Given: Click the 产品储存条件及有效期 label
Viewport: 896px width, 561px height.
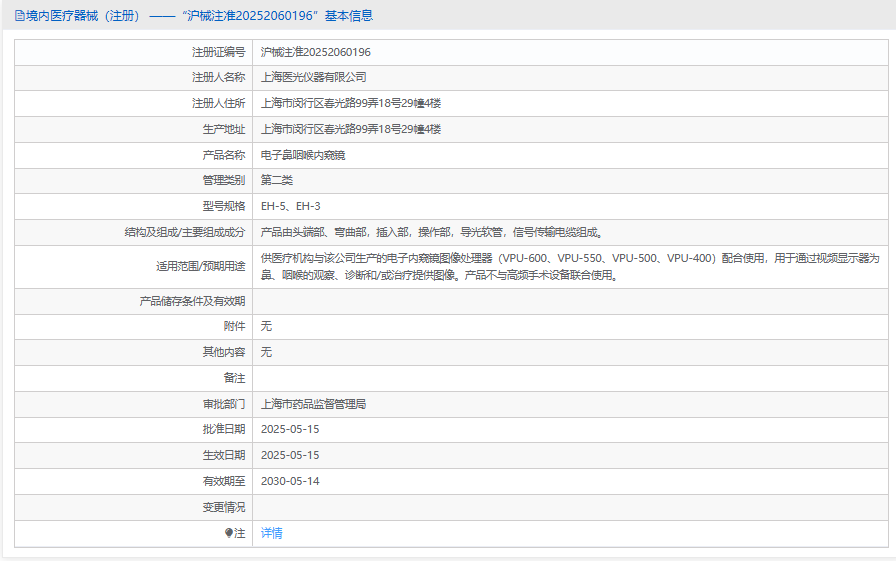Looking at the screenshot, I should (x=192, y=301).
